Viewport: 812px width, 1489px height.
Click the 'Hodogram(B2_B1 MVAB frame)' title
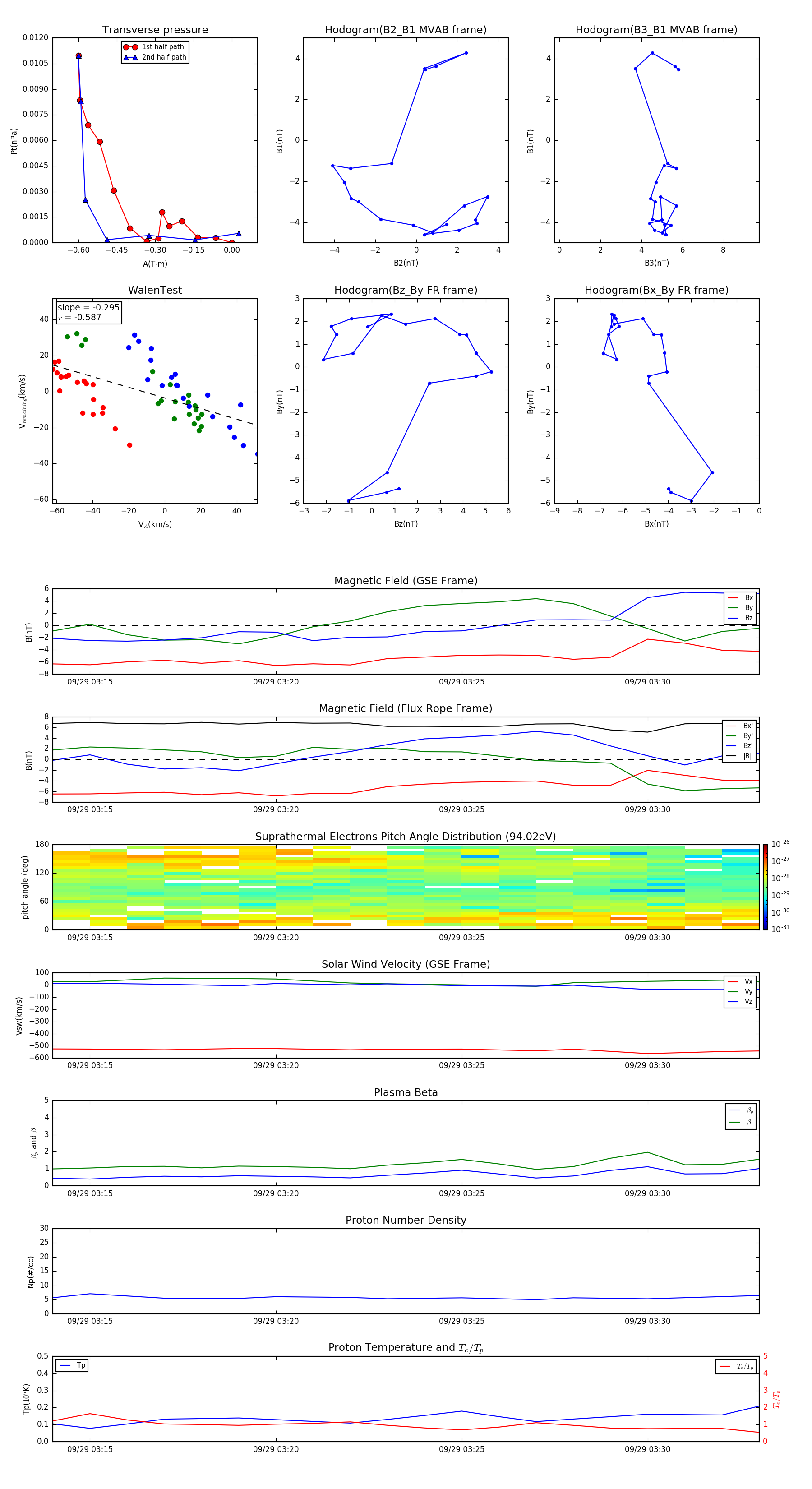pos(406,30)
